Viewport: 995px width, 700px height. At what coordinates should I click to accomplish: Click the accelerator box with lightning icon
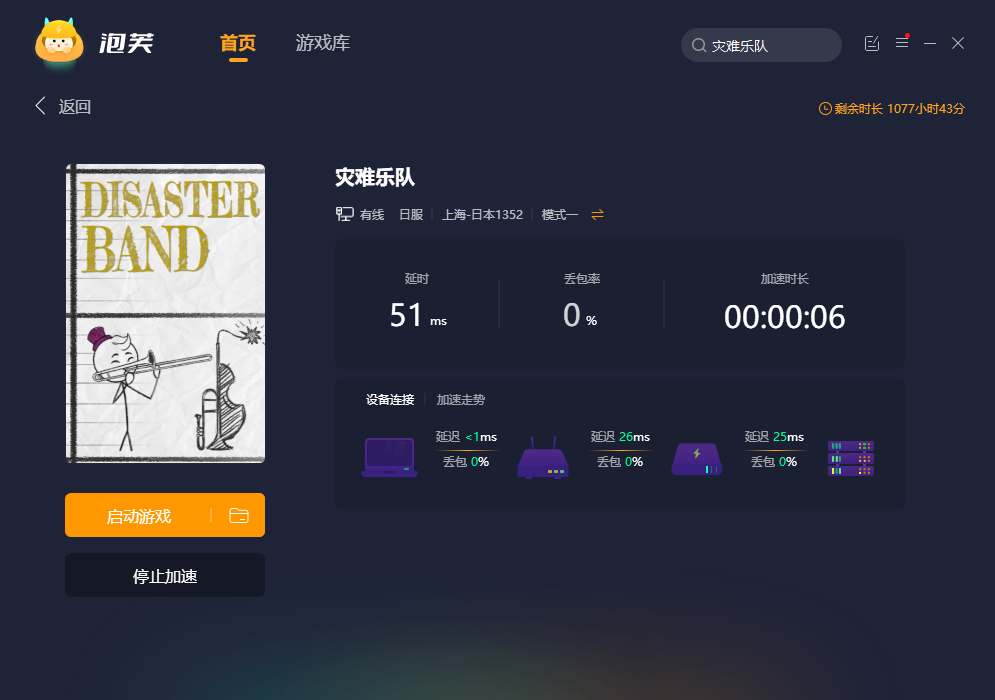click(x=697, y=459)
